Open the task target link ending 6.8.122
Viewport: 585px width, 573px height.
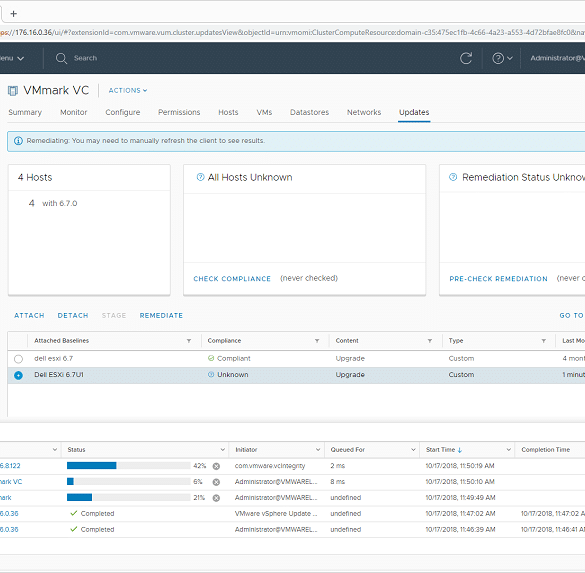(10, 466)
